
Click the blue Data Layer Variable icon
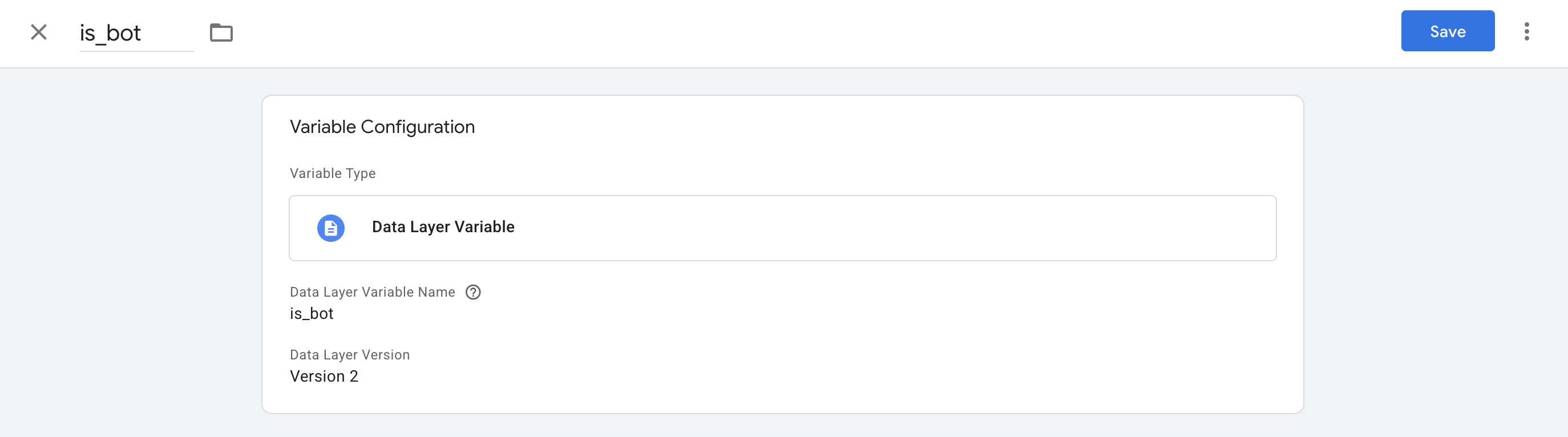pos(330,228)
